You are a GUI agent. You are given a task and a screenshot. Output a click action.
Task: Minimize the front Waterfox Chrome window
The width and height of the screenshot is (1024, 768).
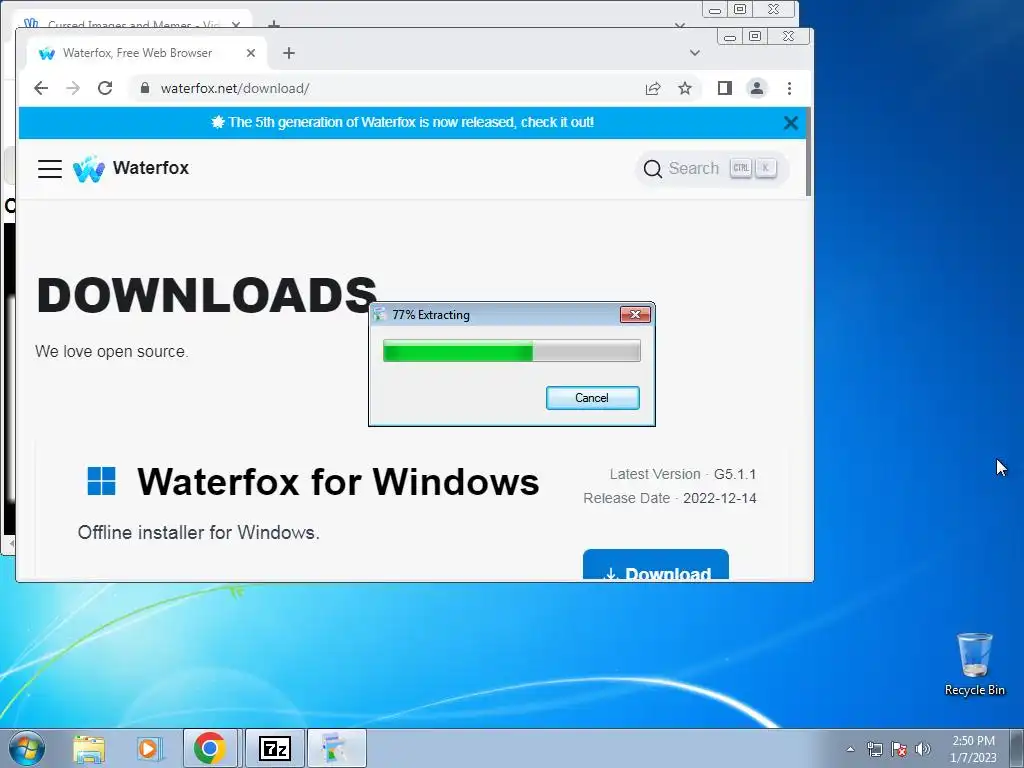[729, 37]
